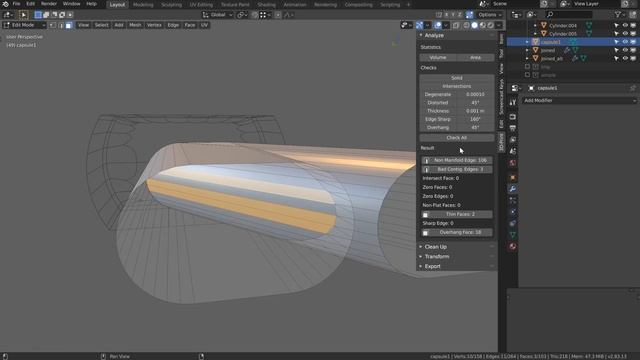Open the Render menu

click(49, 4)
